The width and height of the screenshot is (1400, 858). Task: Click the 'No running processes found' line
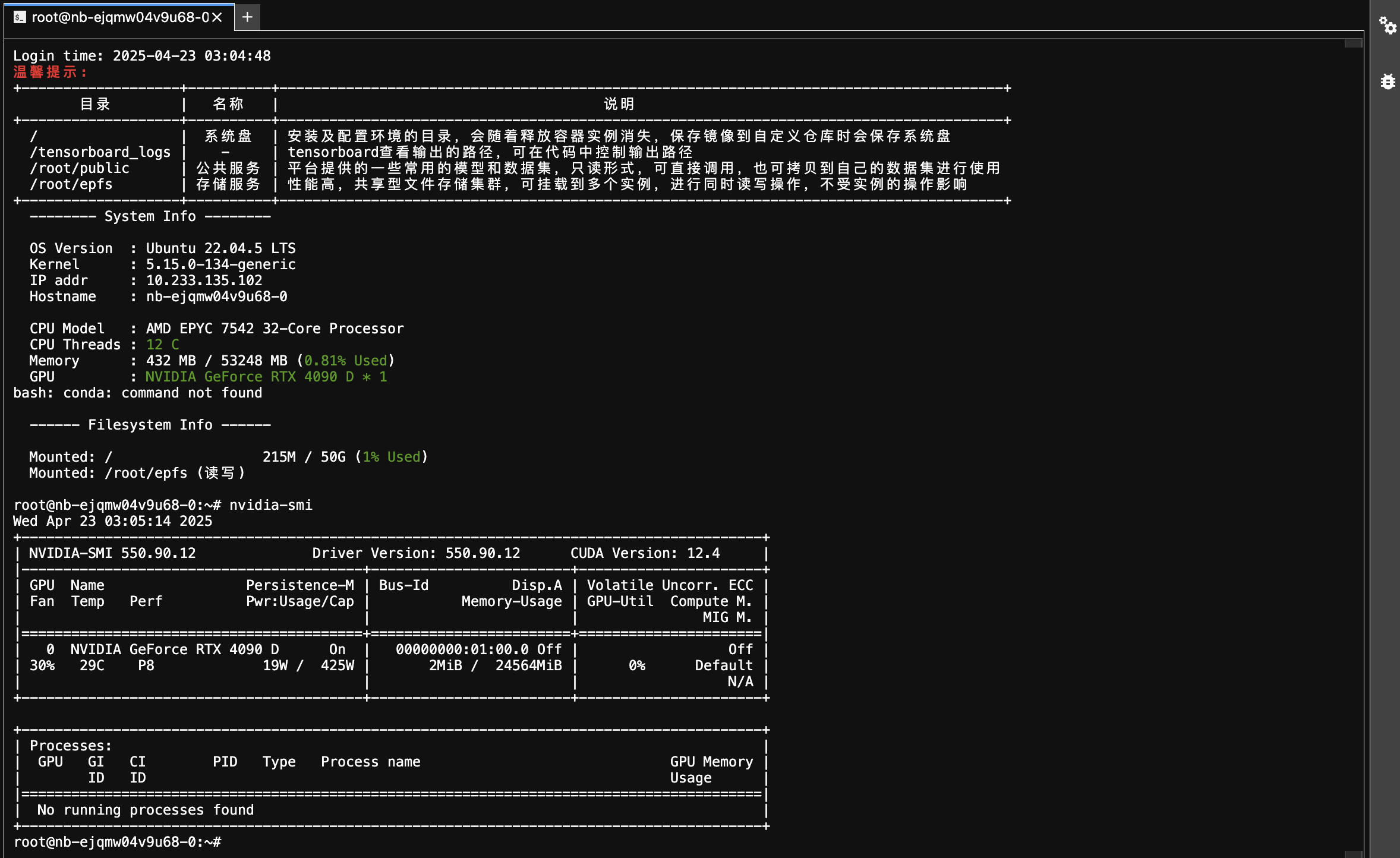click(146, 810)
